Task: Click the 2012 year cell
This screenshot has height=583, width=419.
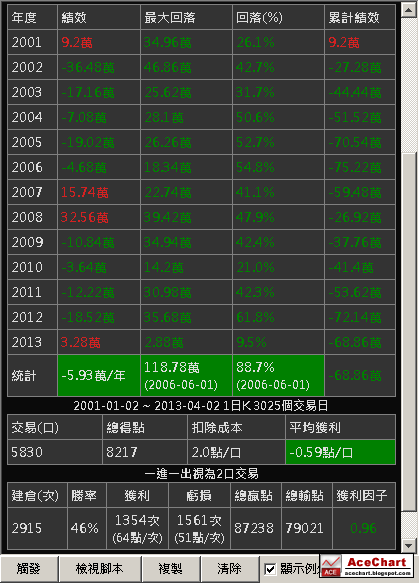Action: pos(32,317)
